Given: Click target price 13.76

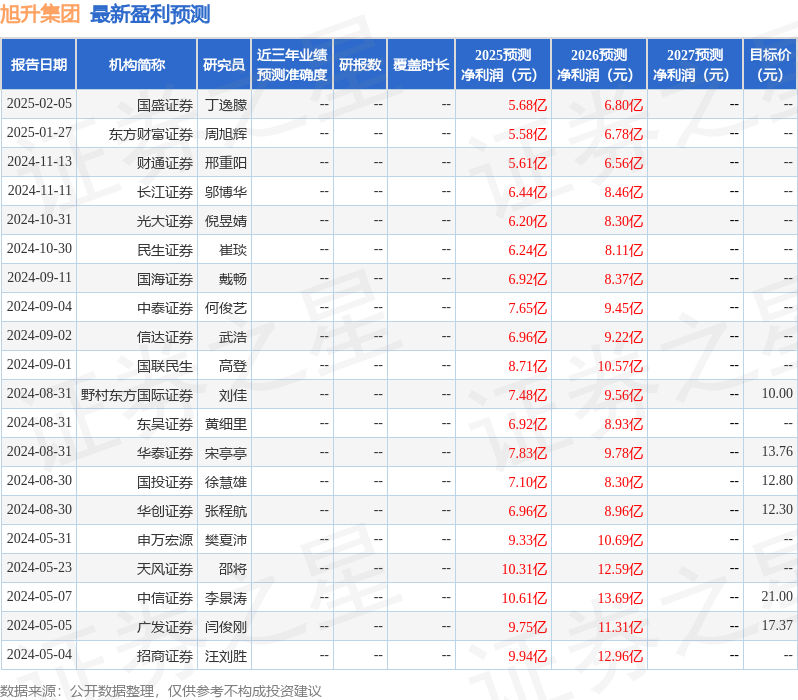Looking at the screenshot, I should coord(777,452).
